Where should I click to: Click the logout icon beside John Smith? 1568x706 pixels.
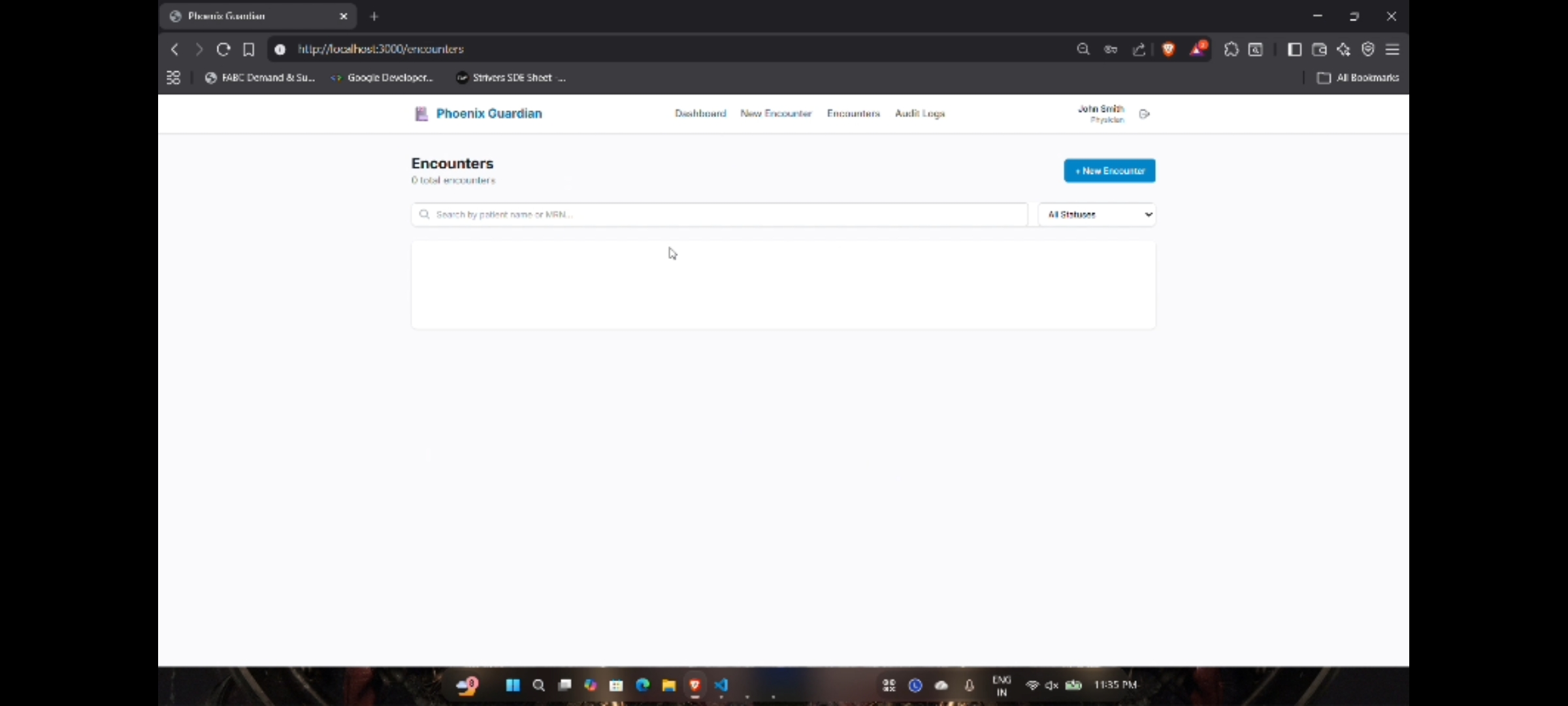point(1144,114)
